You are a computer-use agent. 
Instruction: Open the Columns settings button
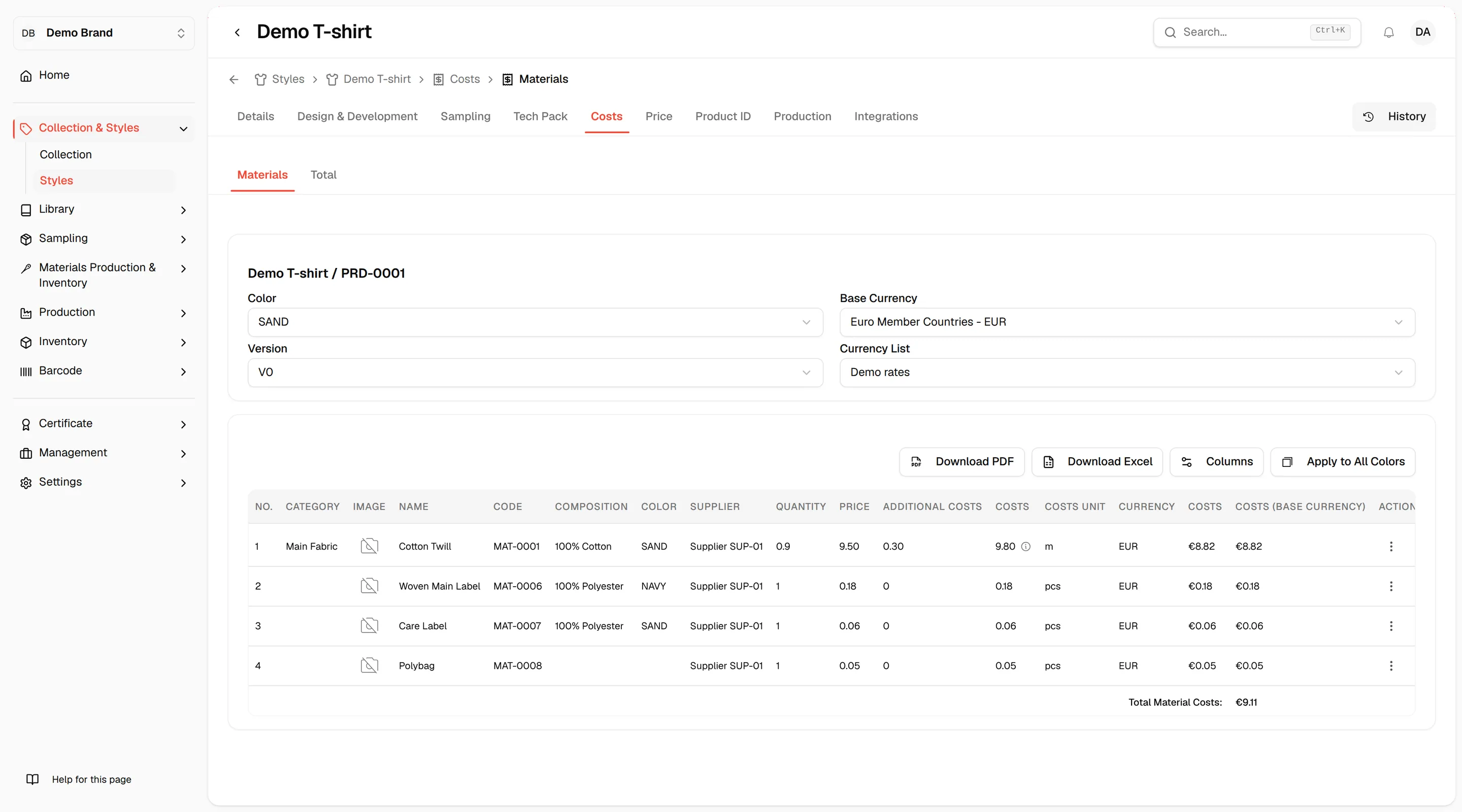(x=1216, y=461)
